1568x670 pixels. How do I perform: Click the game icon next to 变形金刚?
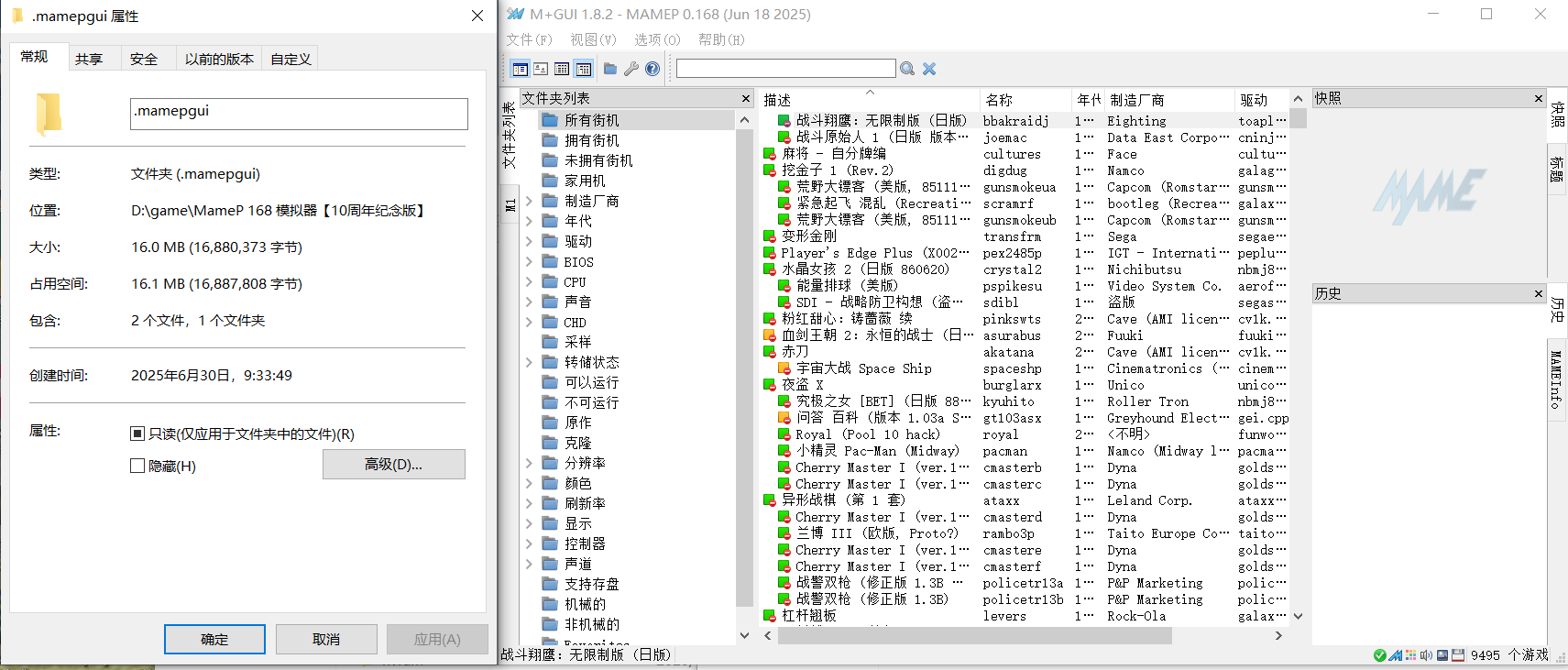coord(770,236)
